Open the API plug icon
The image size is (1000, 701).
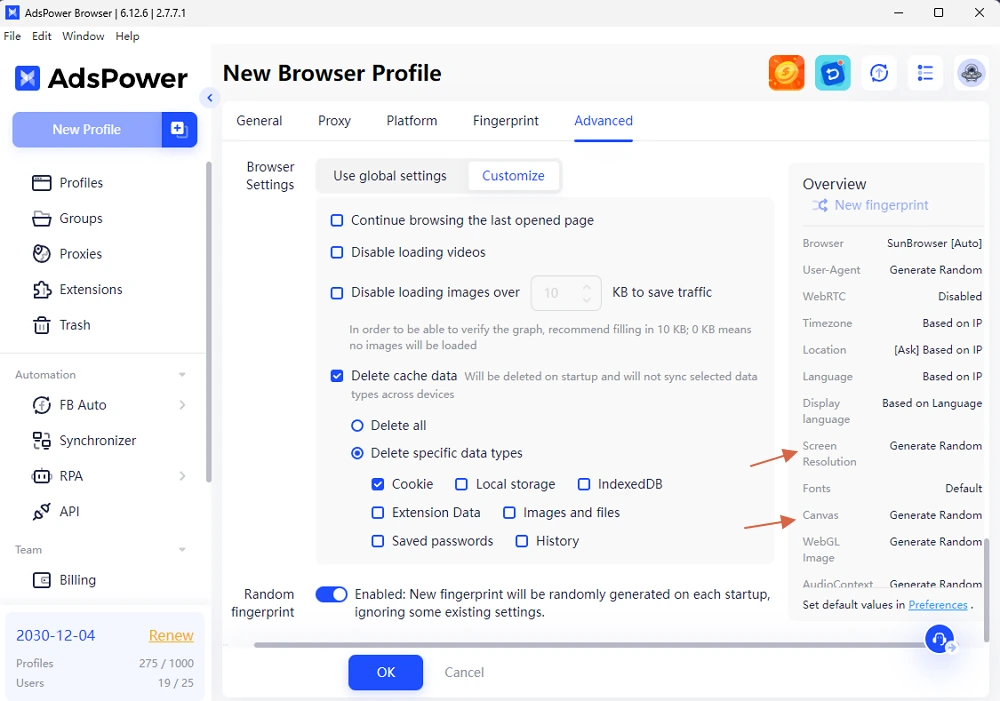coord(41,512)
